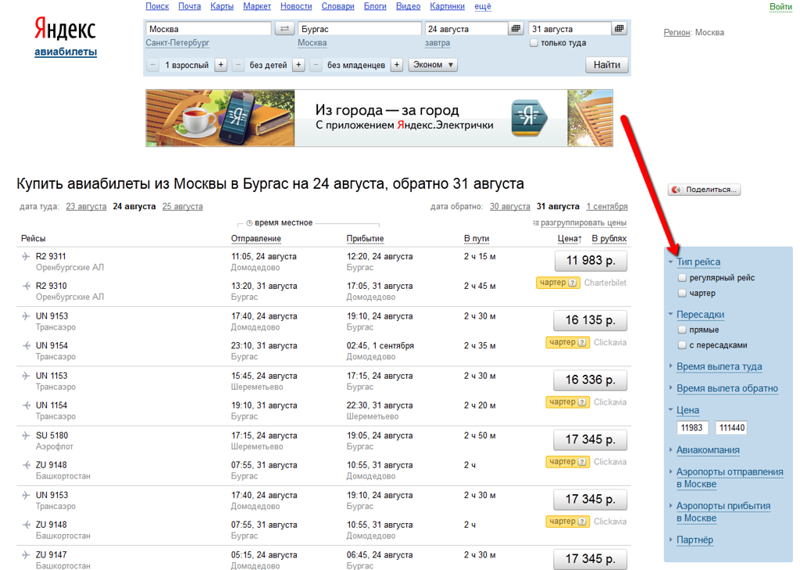Increase number of adults with plus button
Viewport: 800px width, 570px height.
tap(220, 65)
